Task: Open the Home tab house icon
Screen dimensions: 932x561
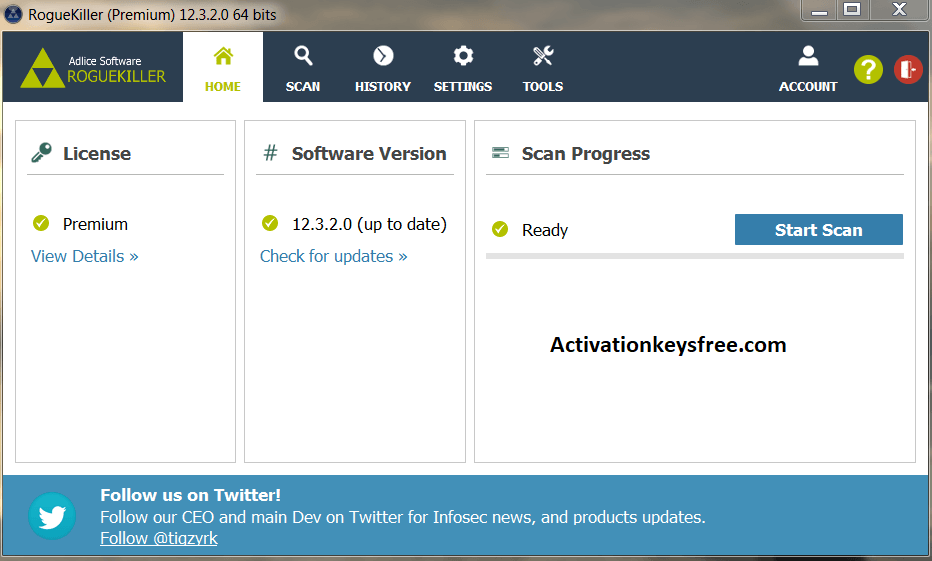Action: click(223, 56)
